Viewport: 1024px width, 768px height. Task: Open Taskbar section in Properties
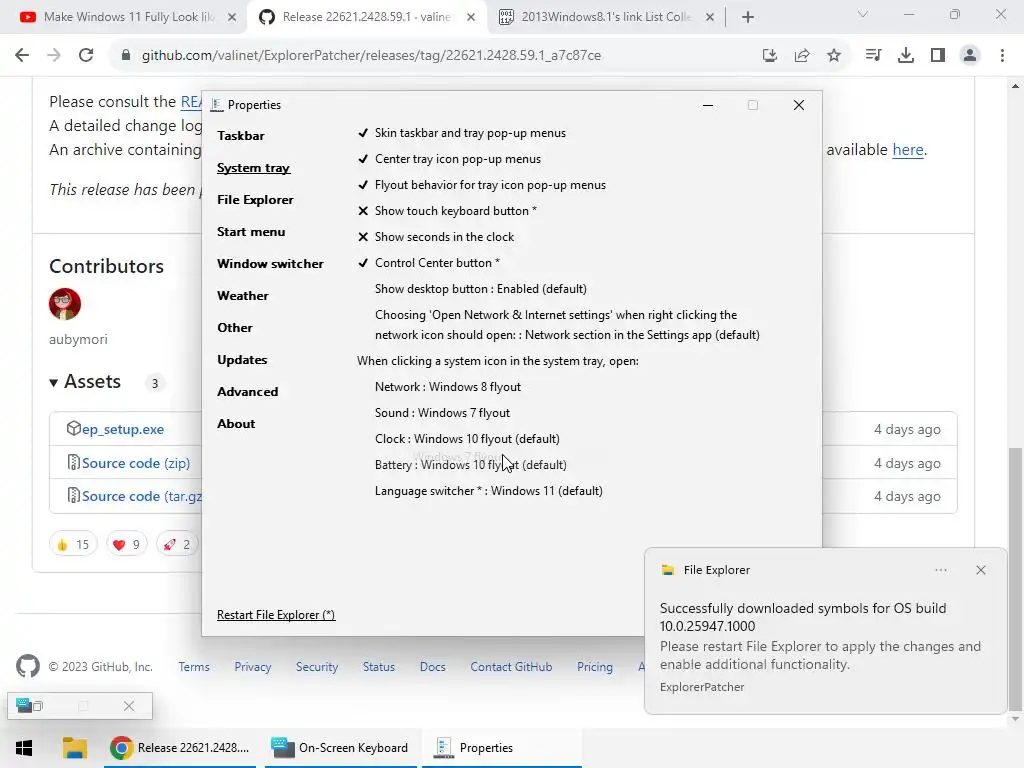tap(241, 136)
